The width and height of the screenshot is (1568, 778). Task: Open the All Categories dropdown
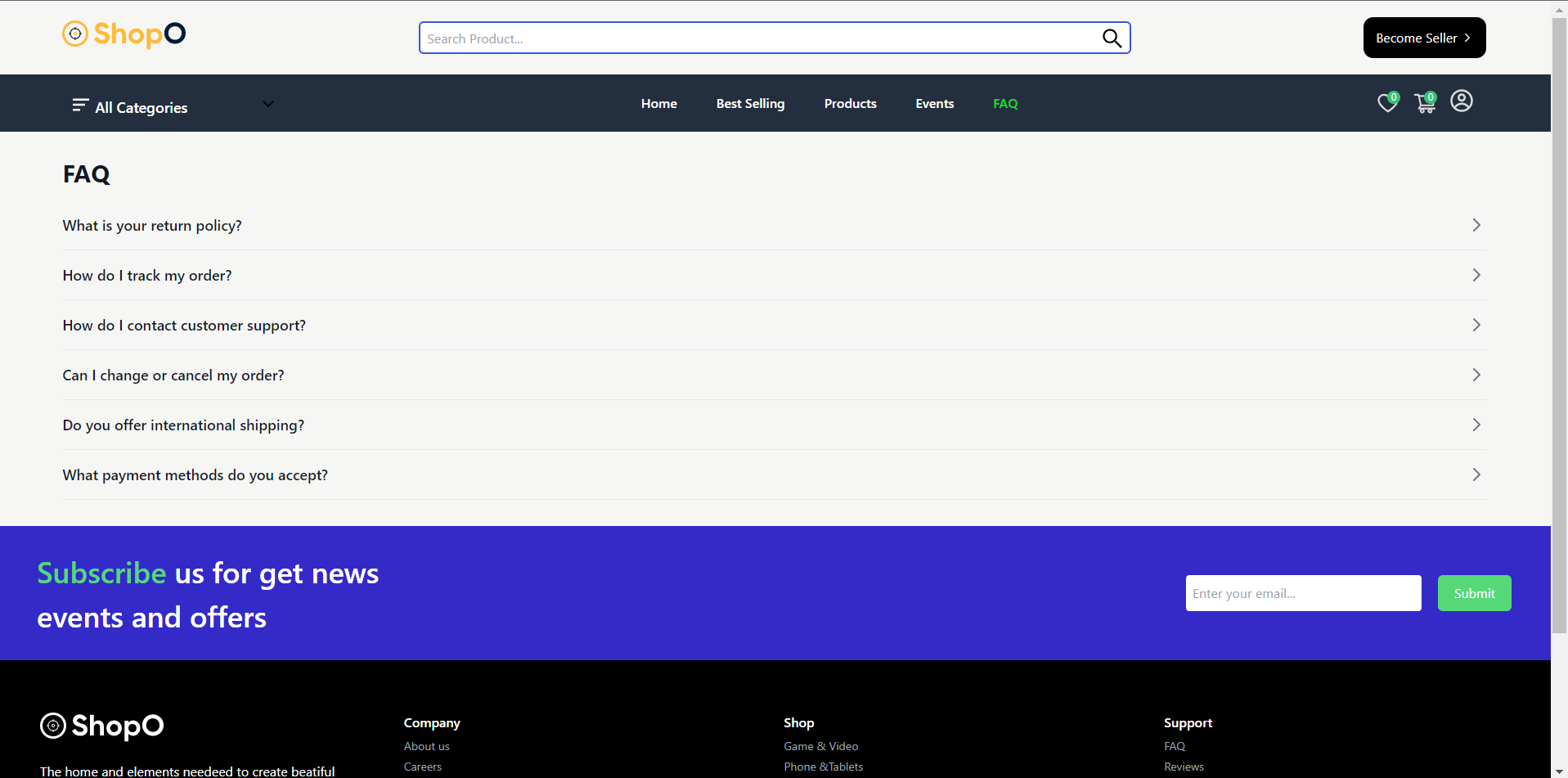pos(267,104)
